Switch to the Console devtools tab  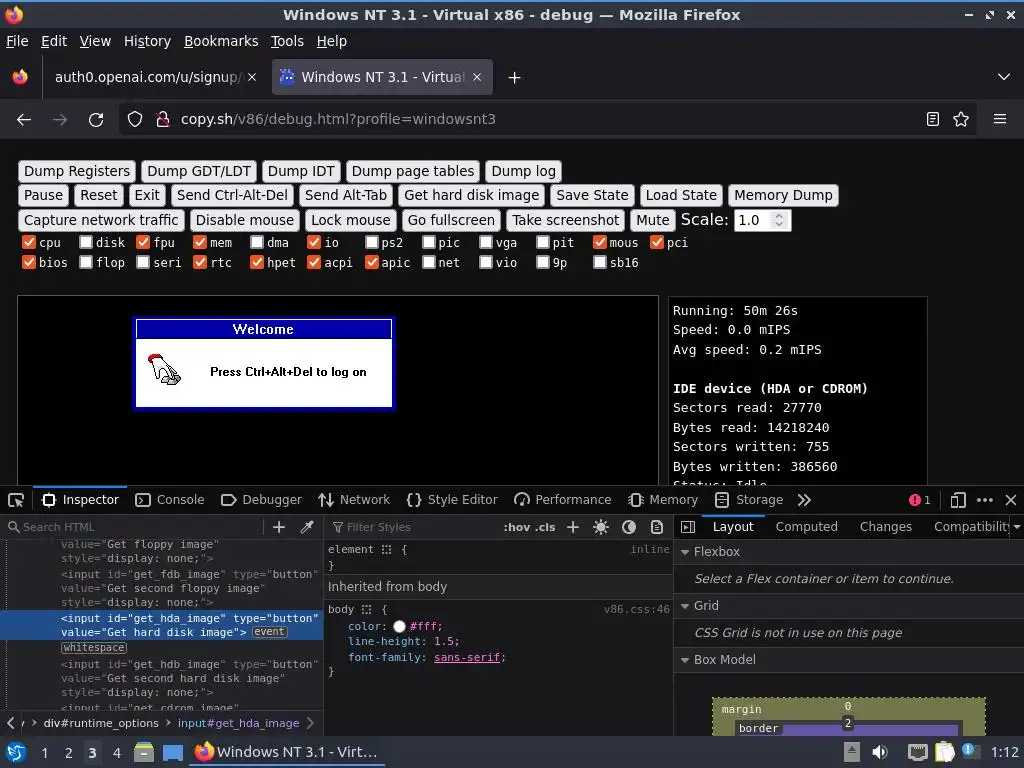pos(170,500)
